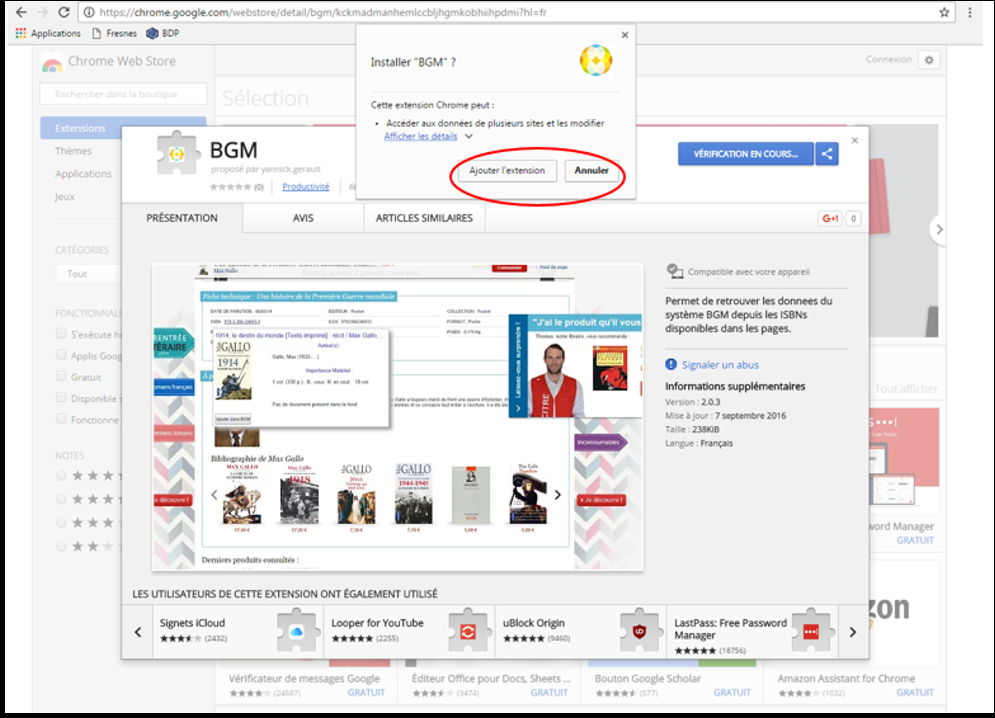Select Applications in the store sidebar
Screen dimensions: 995x718
[x=83, y=173]
